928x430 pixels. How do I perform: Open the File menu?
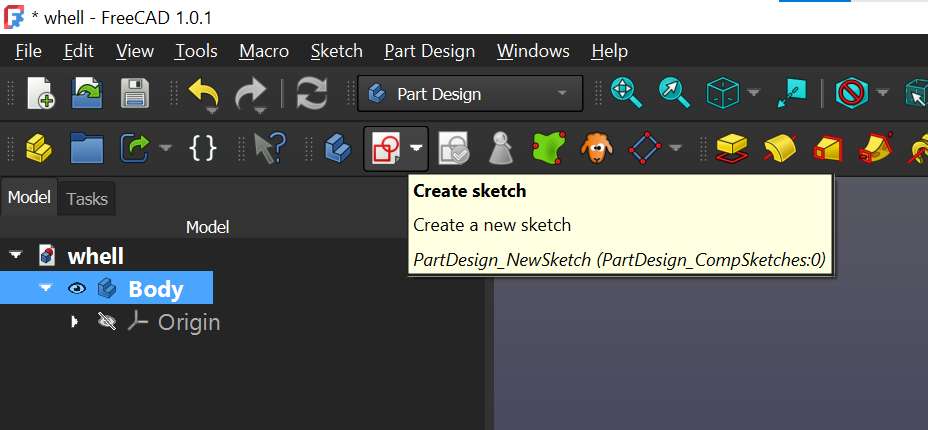28,51
